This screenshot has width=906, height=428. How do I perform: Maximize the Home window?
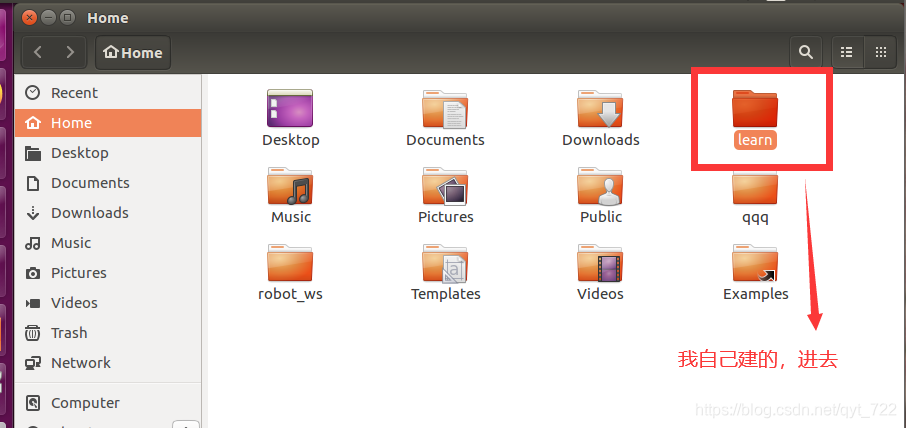[68, 17]
